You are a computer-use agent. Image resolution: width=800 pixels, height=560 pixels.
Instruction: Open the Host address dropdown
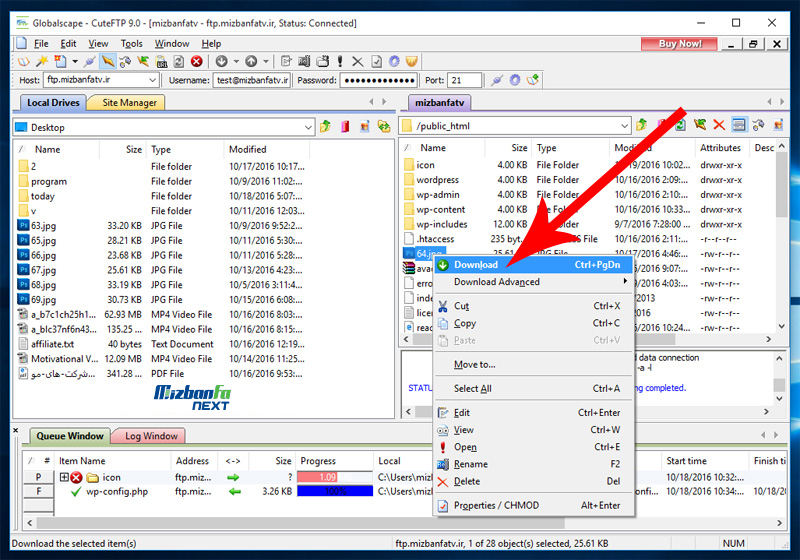(x=151, y=80)
